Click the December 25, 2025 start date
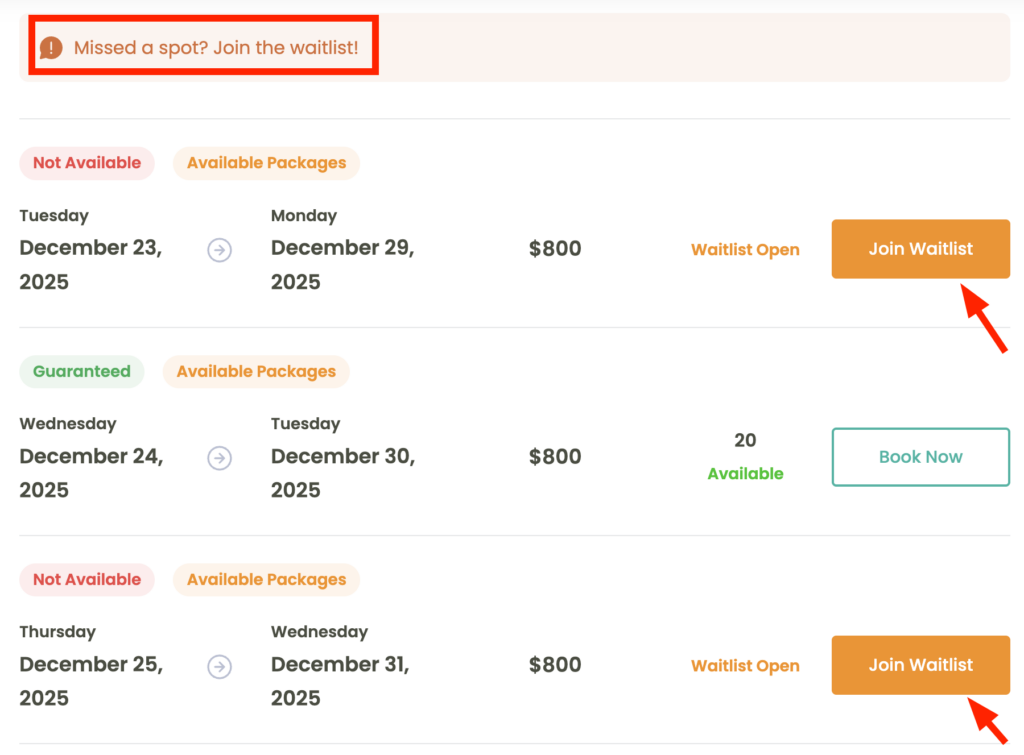Image resolution: width=1024 pixels, height=755 pixels. click(x=91, y=681)
